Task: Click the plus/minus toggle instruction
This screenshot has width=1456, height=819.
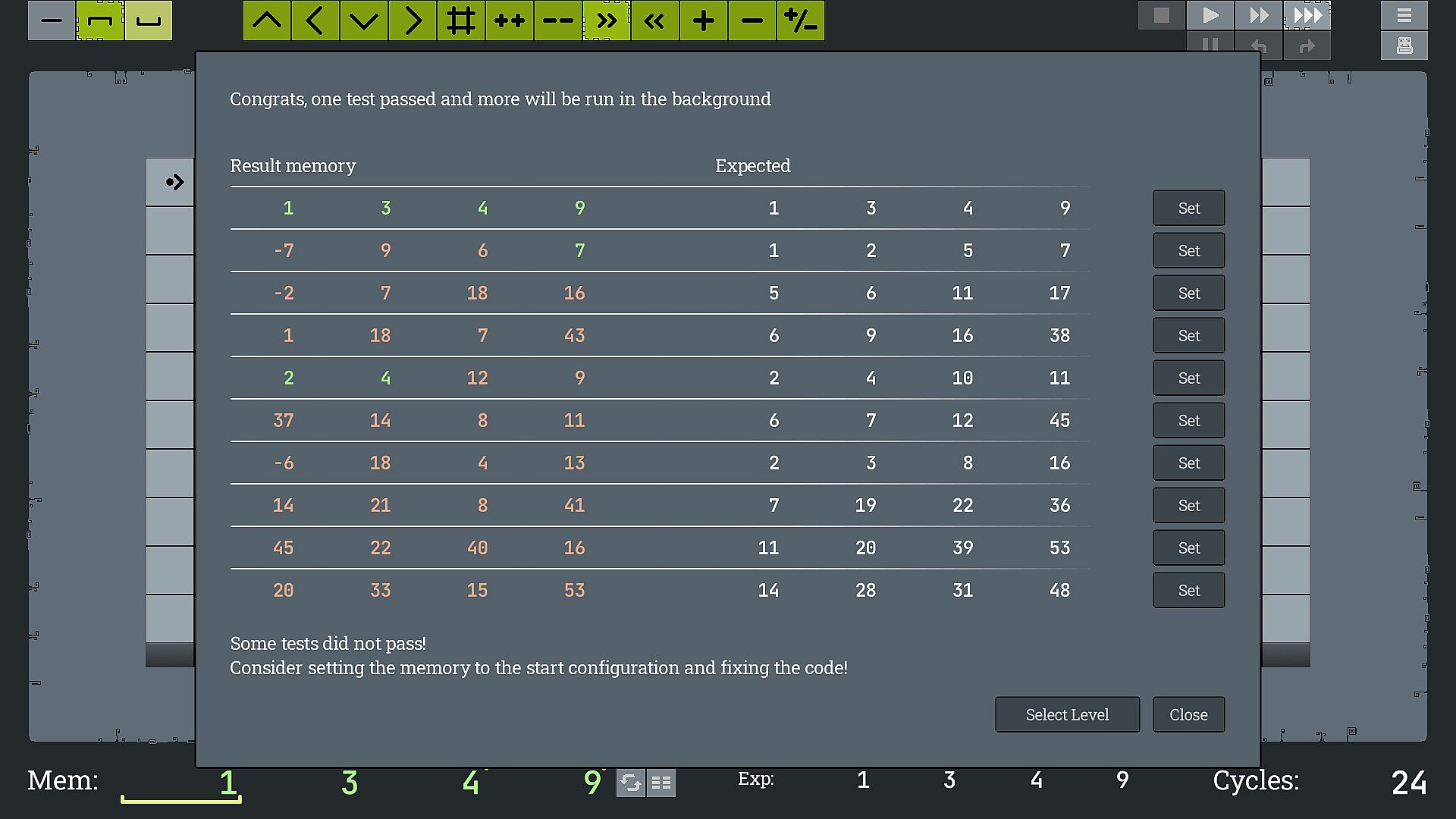Action: (x=801, y=20)
